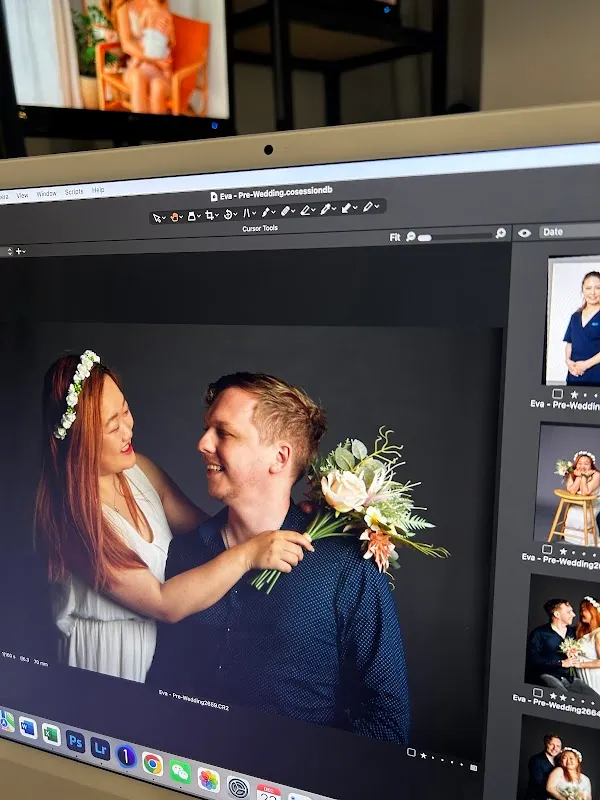Open the Date sort dropdown
The height and width of the screenshot is (800, 600).
point(569,232)
